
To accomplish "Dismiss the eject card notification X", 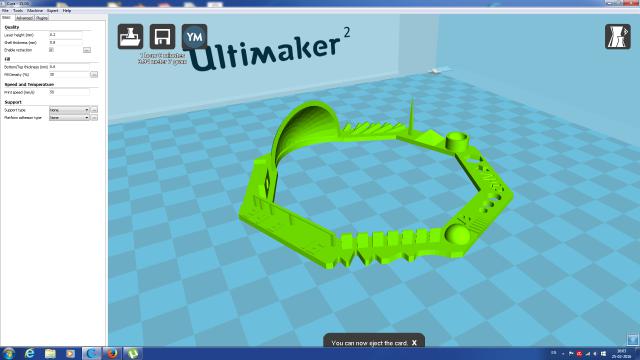I will click(x=414, y=343).
